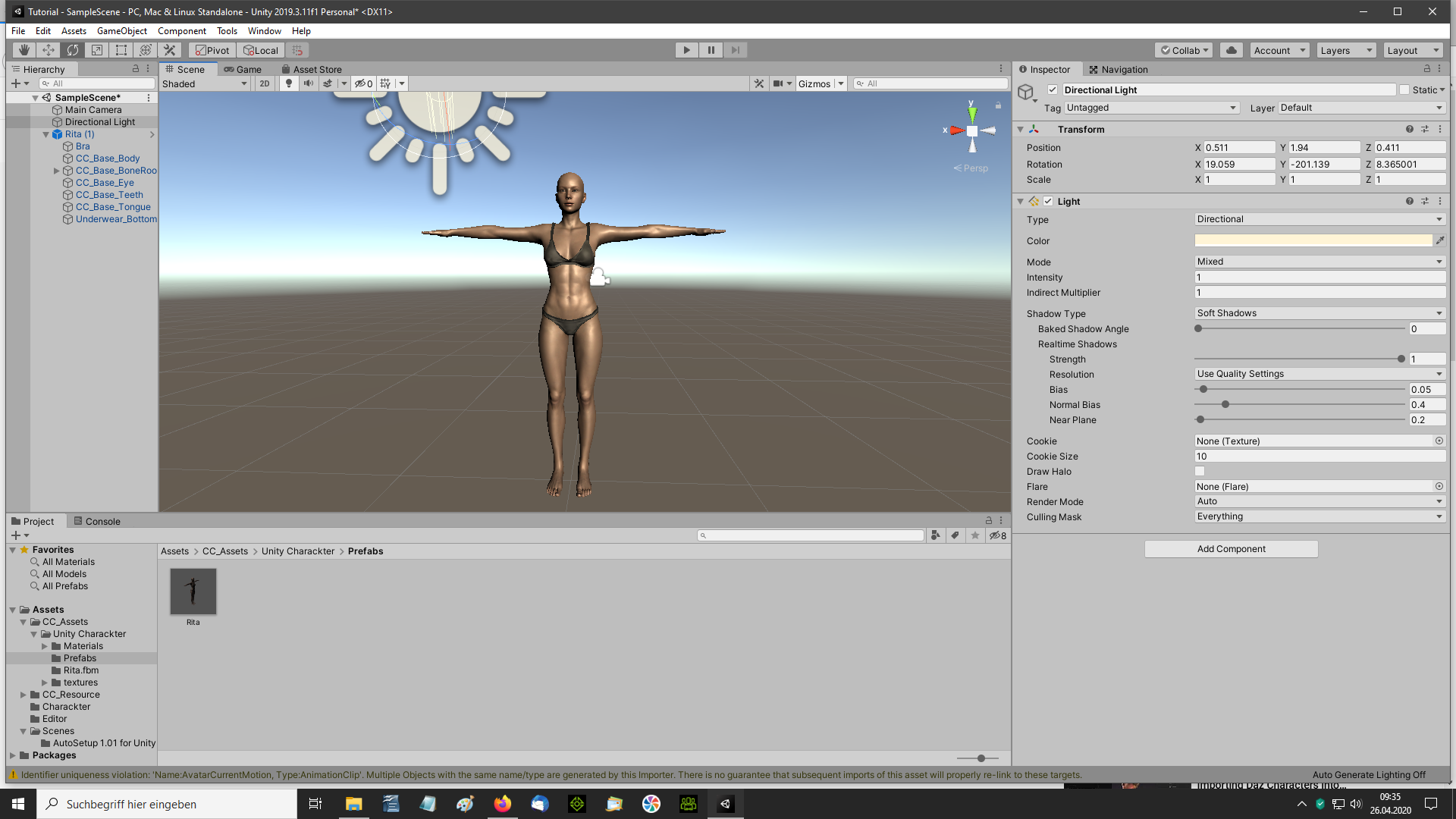Click the green Y axis on orientation gizmo

point(972,113)
